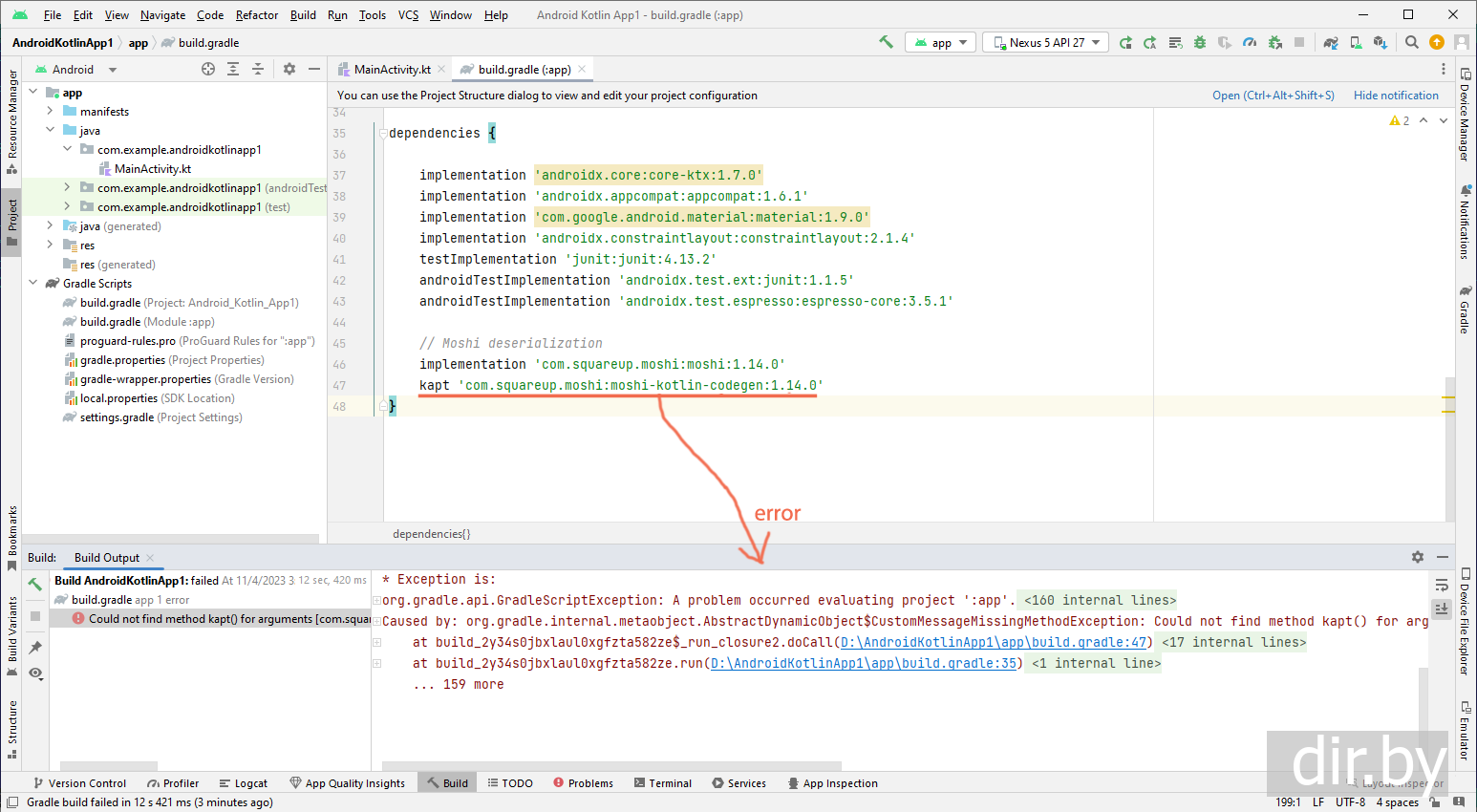Switch to the MainActivity.kt editor tab
Viewport: 1477px width, 812px height.
[x=392, y=70]
